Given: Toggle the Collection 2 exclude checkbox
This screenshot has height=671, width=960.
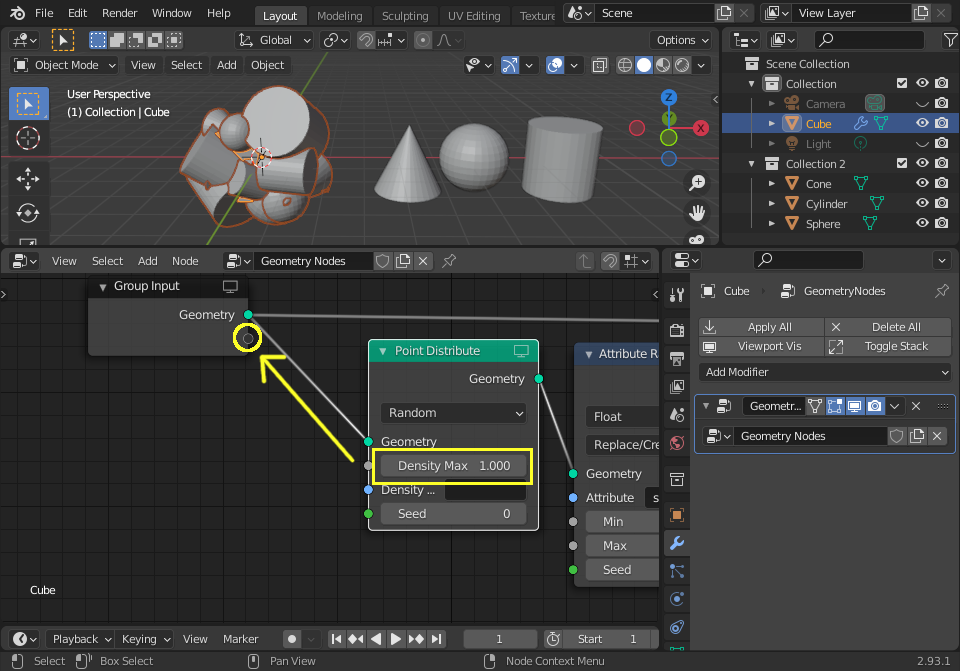Looking at the screenshot, I should [902, 163].
